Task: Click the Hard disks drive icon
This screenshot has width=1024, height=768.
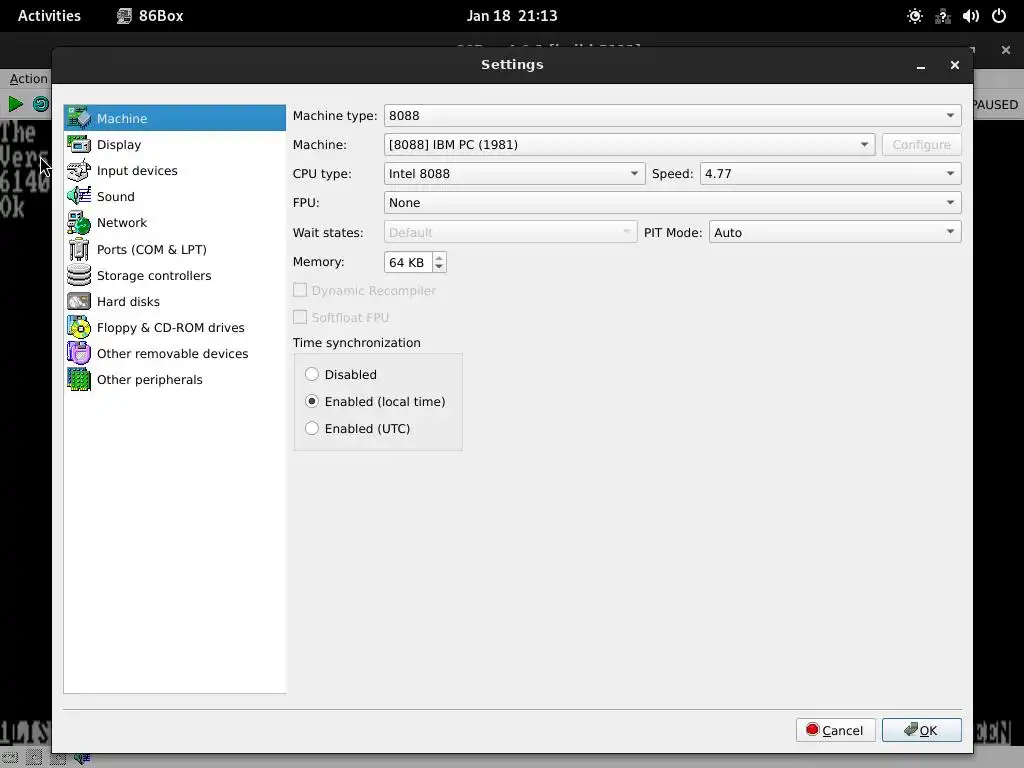Action: click(x=79, y=301)
